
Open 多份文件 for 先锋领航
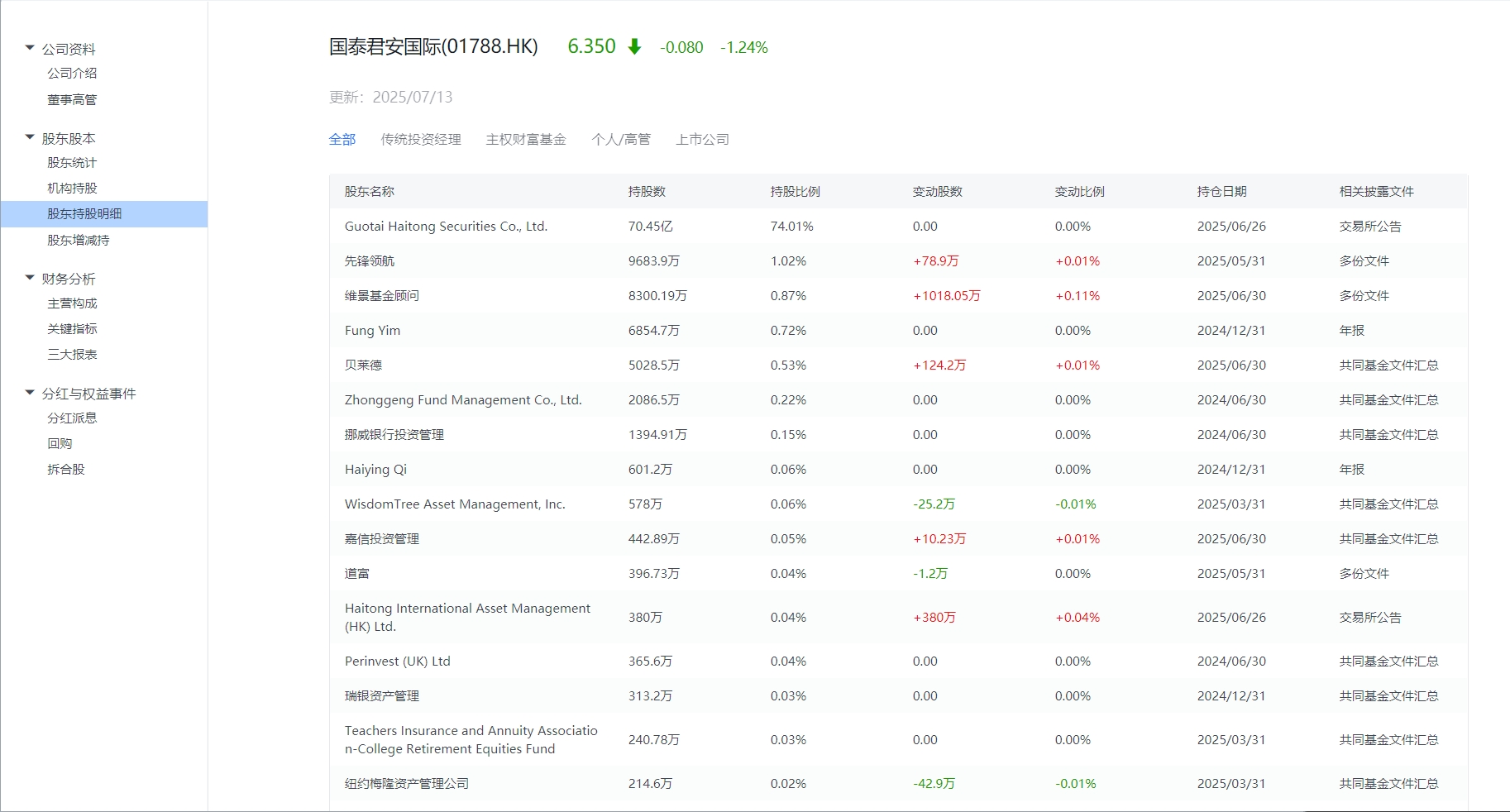(x=1364, y=261)
